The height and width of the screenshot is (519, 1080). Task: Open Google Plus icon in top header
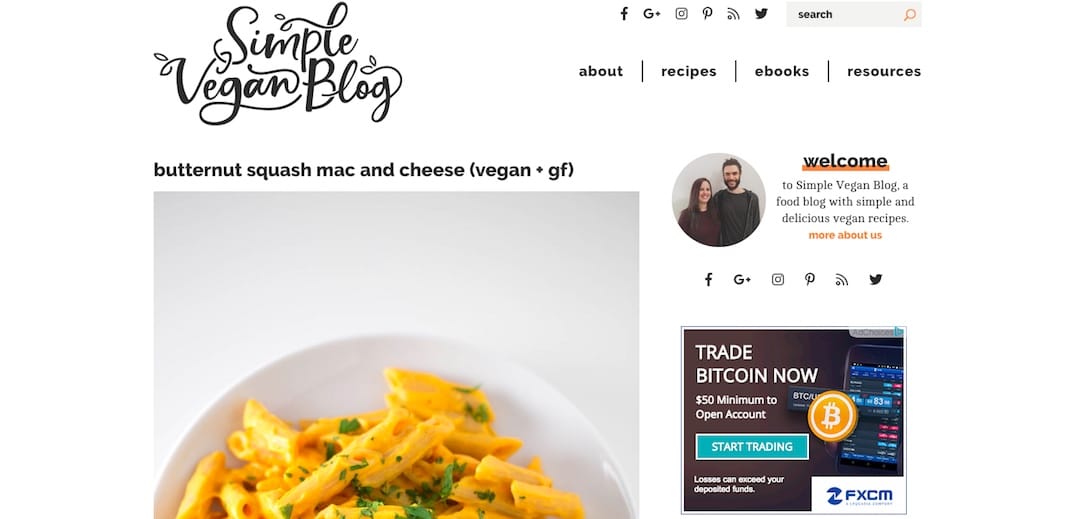pyautogui.click(x=652, y=14)
